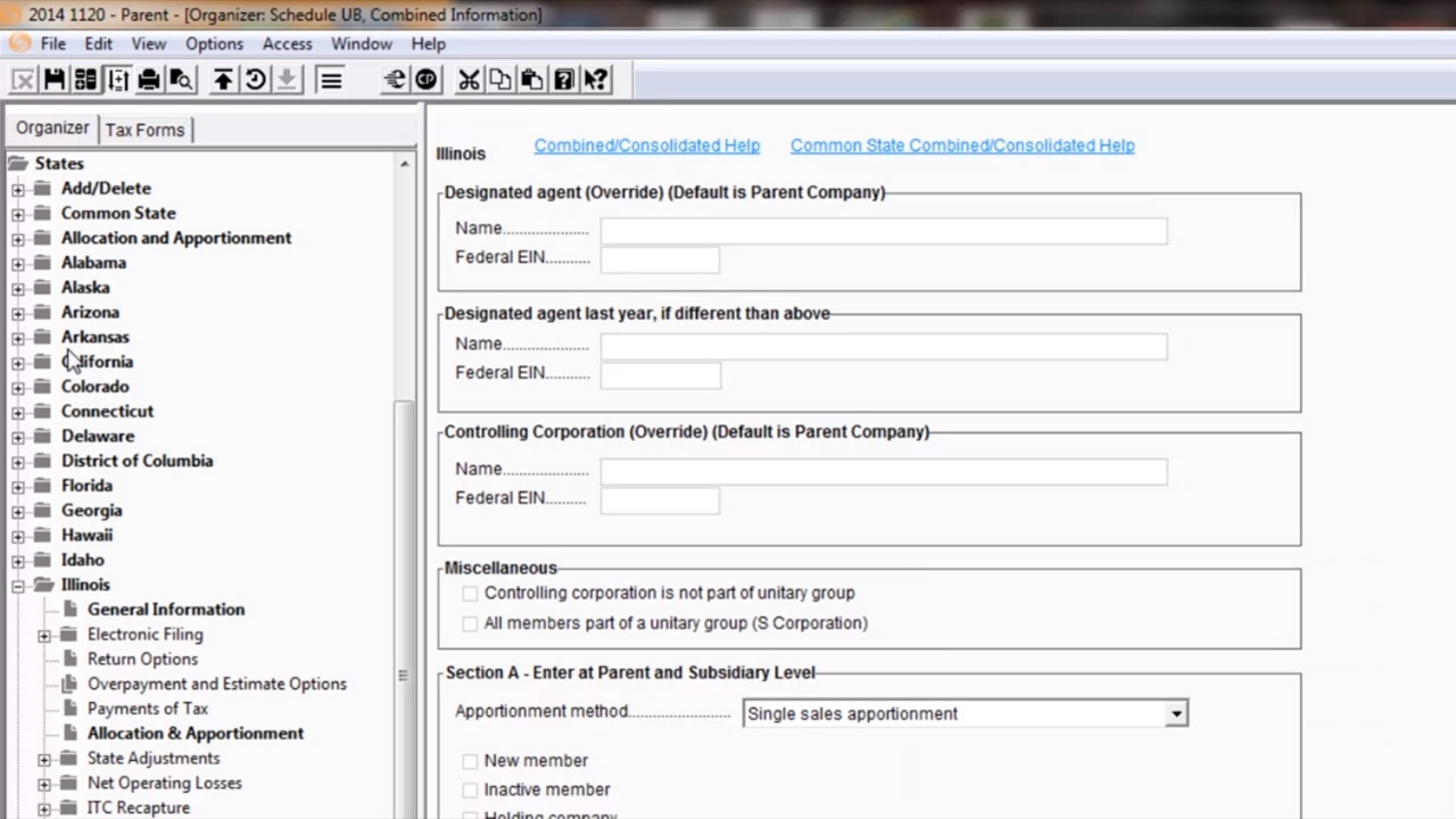
Task: Click the Paste clipboard icon
Action: (x=531, y=80)
